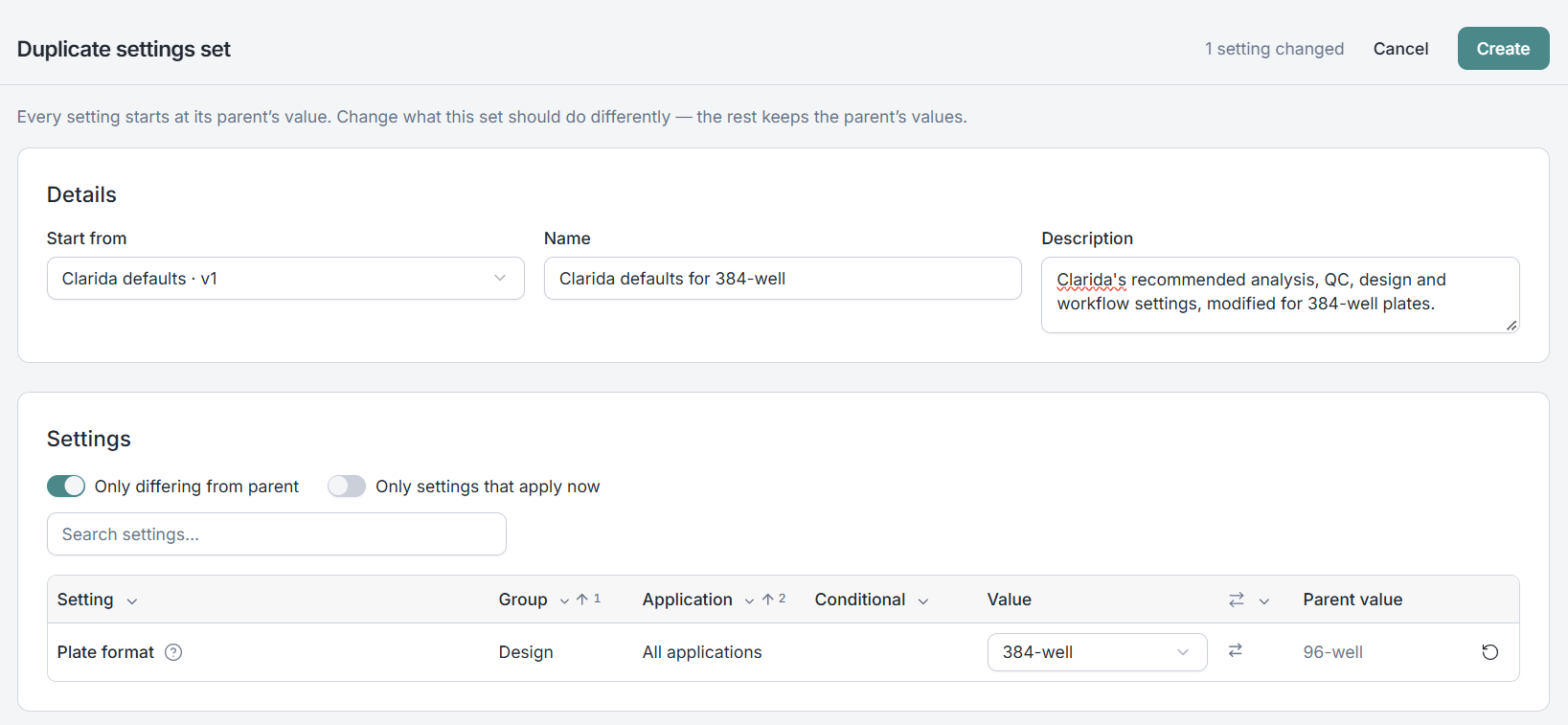Toggle Only differing from parent switch

coord(66,487)
